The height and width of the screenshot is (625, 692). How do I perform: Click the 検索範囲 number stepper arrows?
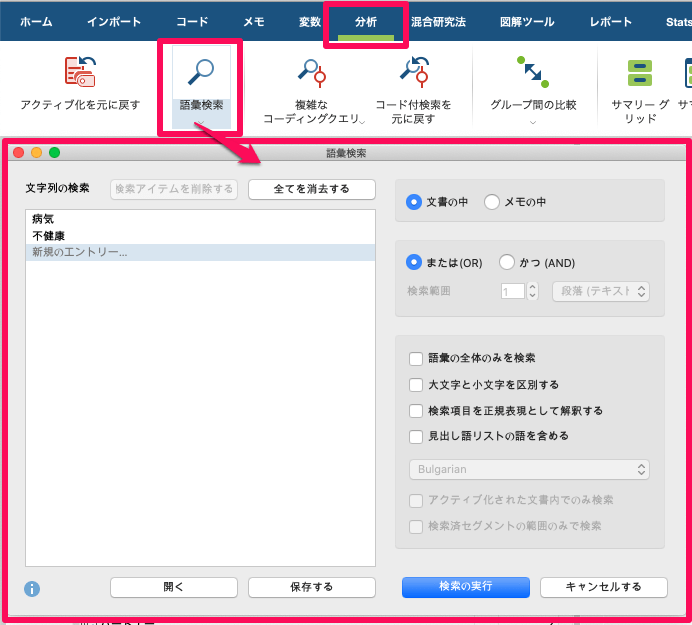point(533,291)
